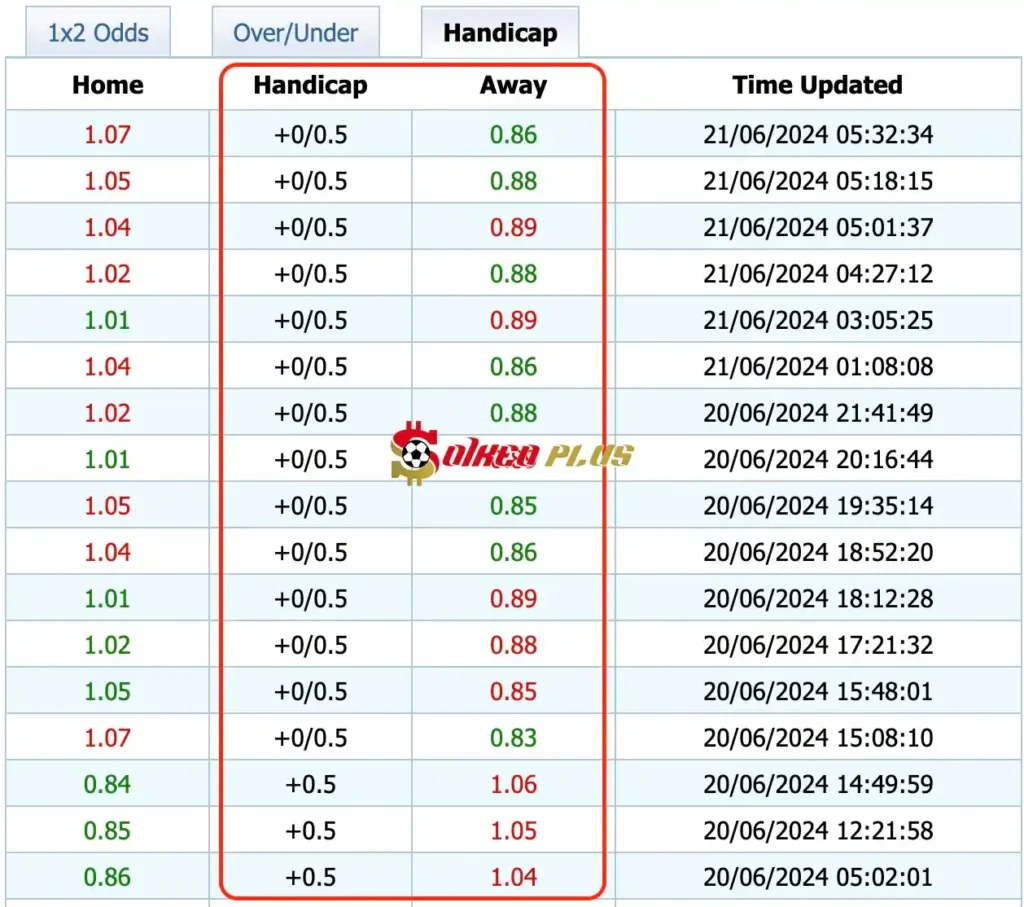Click the Away odds value 1.06

click(513, 785)
